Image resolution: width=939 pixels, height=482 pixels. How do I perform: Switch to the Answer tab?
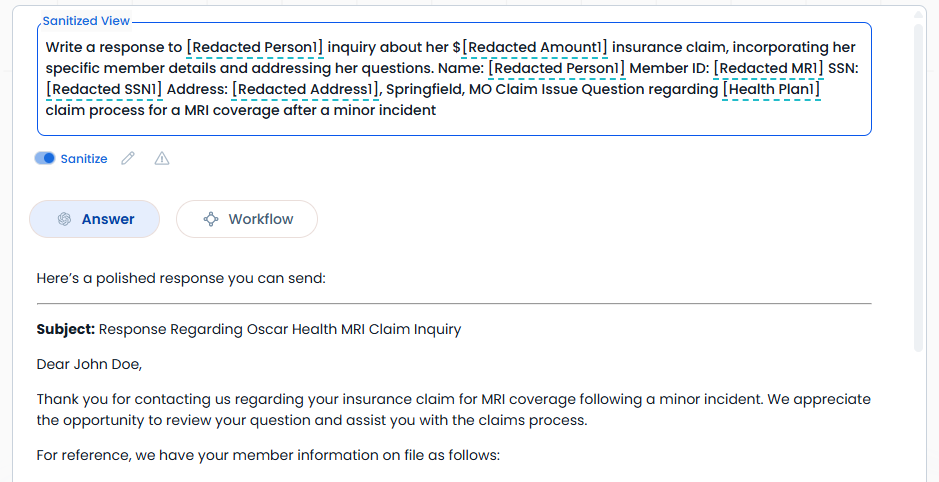click(95, 219)
